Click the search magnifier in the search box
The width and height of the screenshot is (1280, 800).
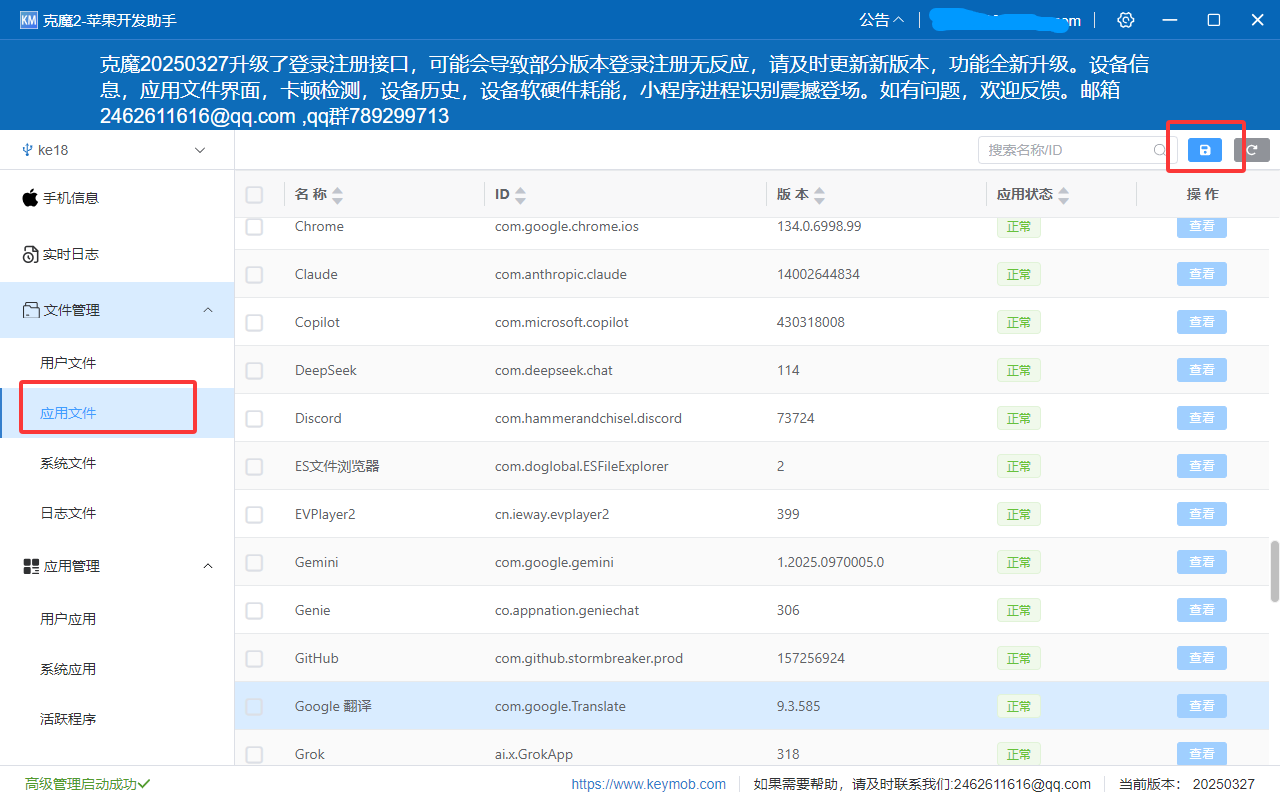pyautogui.click(x=1160, y=149)
